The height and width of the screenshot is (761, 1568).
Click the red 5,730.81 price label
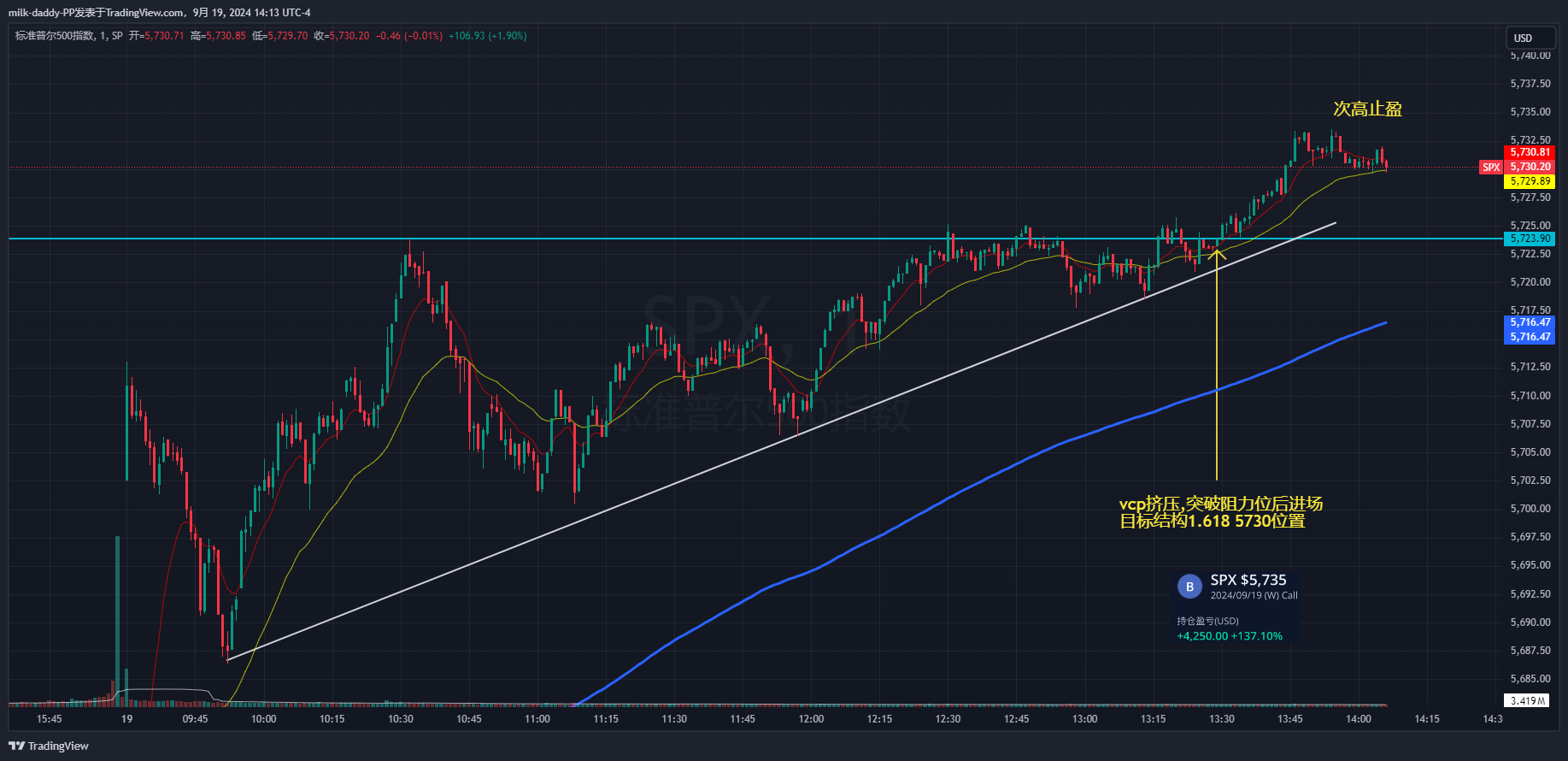click(1530, 152)
